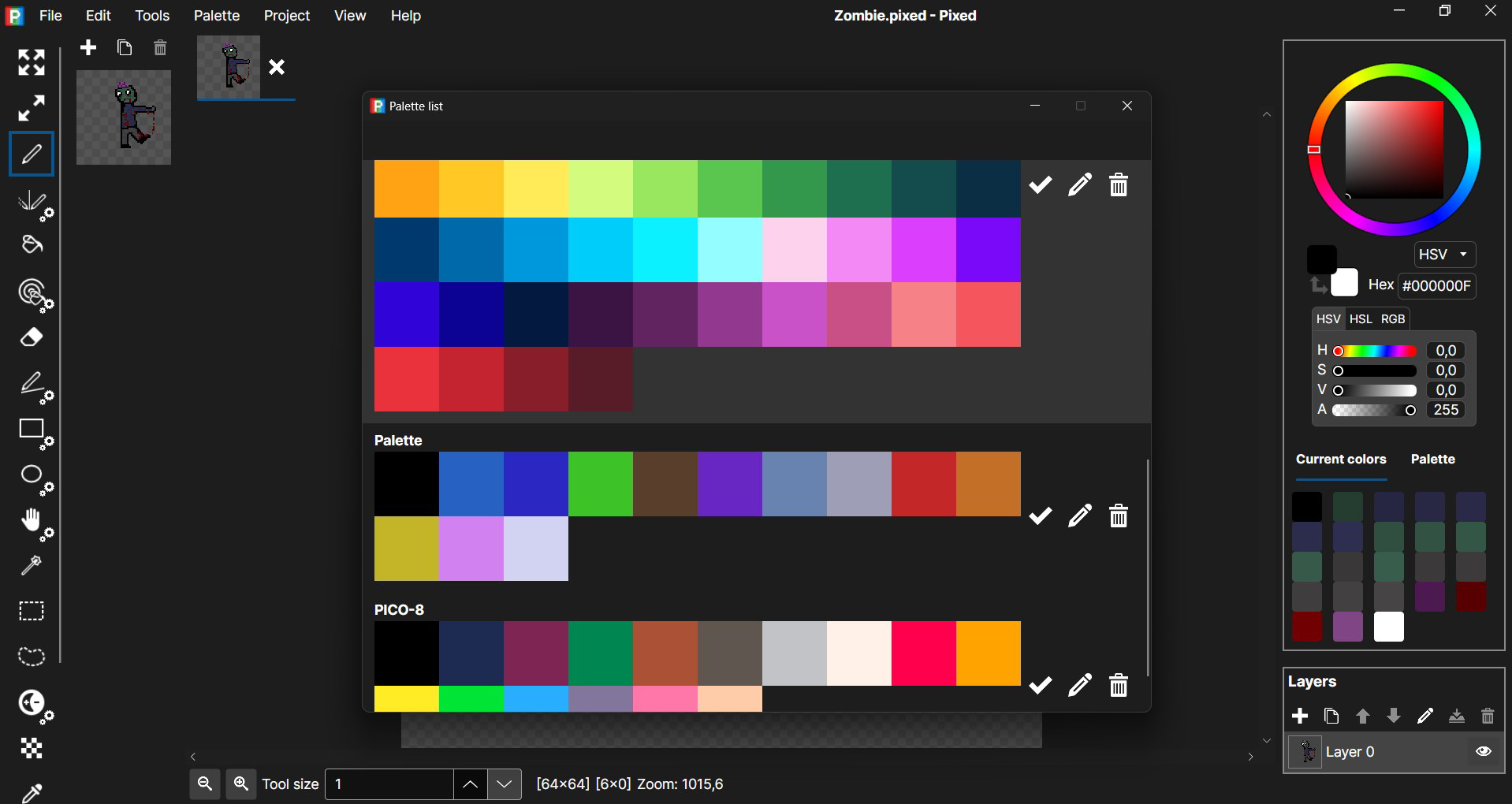Apply the palette named Palette
This screenshot has height=804, width=1512.
(x=1041, y=516)
